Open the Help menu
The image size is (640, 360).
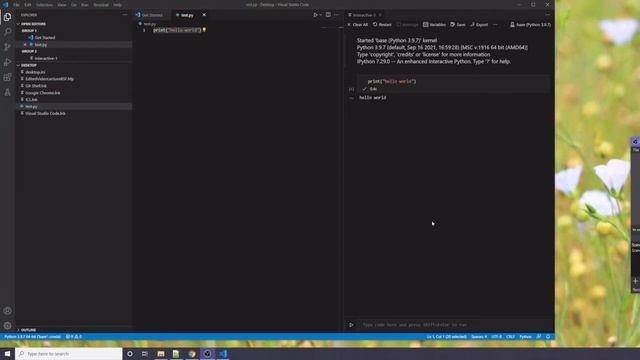(x=118, y=5)
